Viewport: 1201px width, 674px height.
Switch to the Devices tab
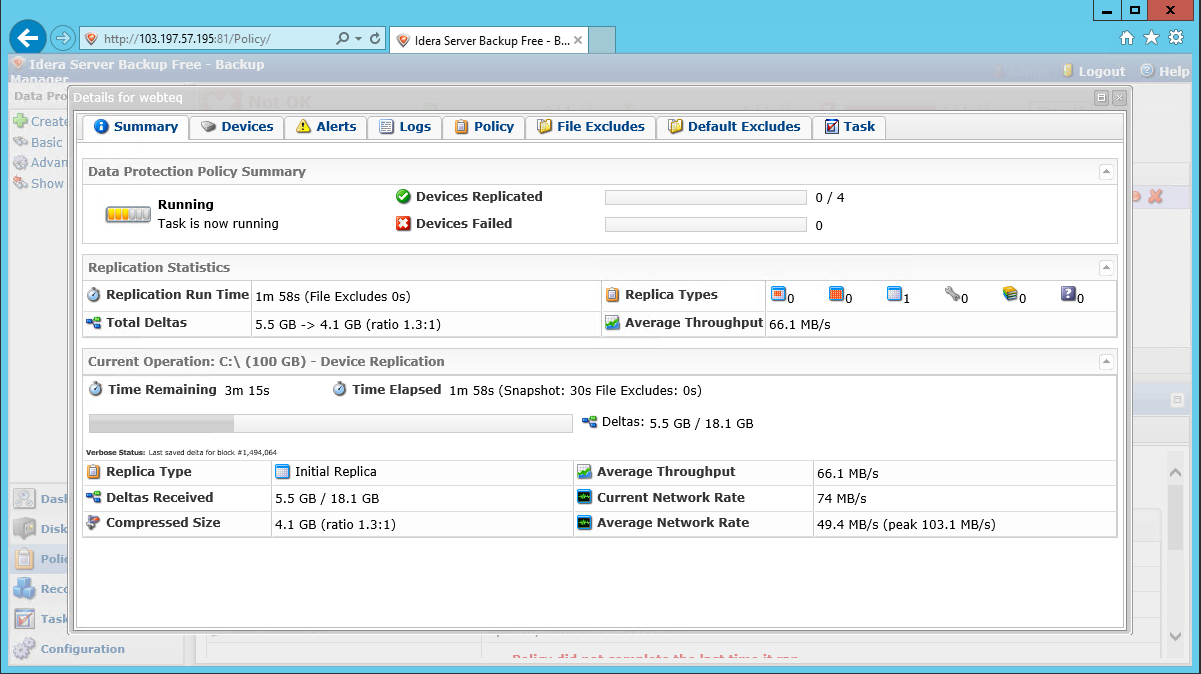pos(237,127)
